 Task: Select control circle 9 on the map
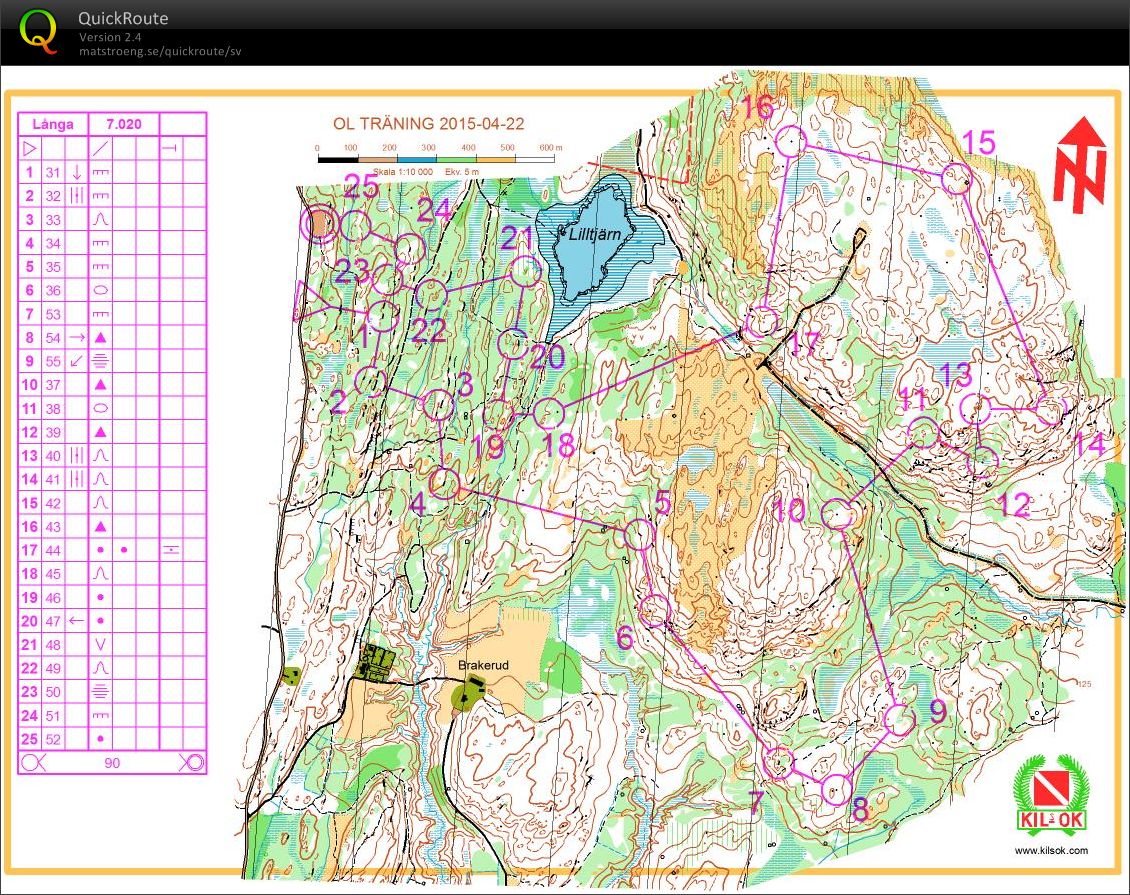[x=899, y=719]
